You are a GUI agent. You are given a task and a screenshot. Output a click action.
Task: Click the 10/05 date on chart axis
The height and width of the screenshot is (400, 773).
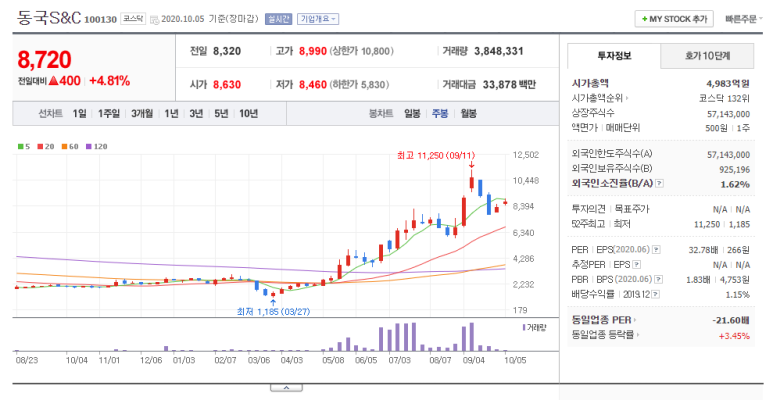point(515,361)
